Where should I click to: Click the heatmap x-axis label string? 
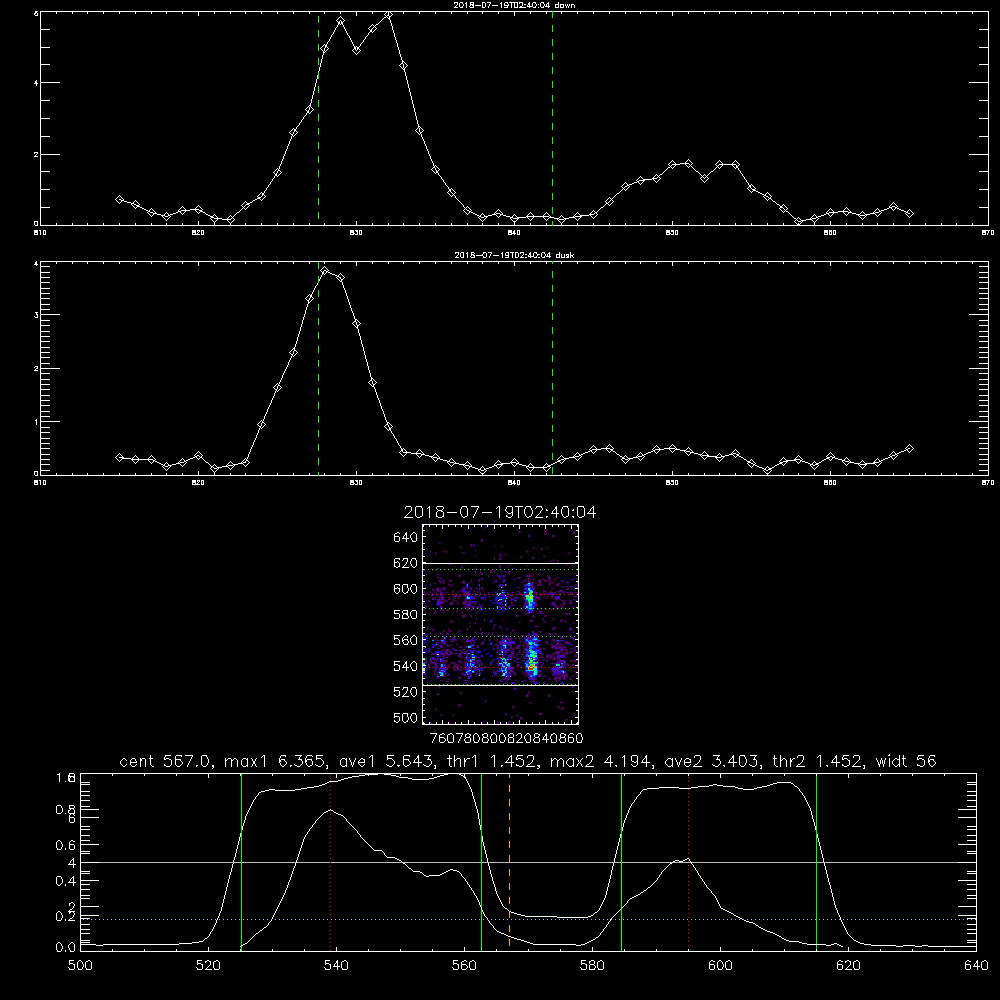(506, 739)
